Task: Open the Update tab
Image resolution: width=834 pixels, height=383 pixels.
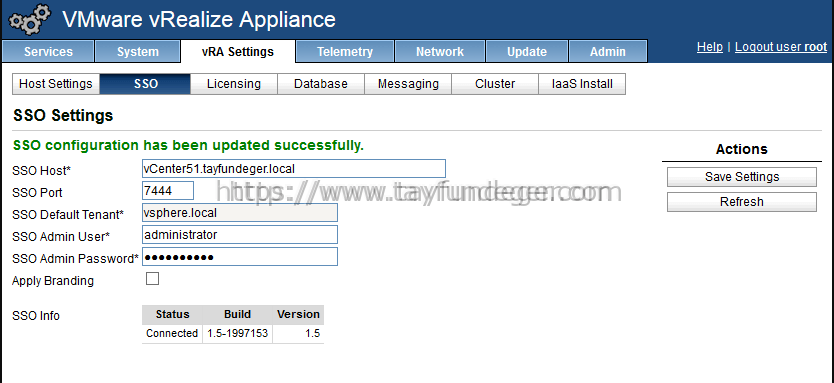Action: pyautogui.click(x=527, y=52)
